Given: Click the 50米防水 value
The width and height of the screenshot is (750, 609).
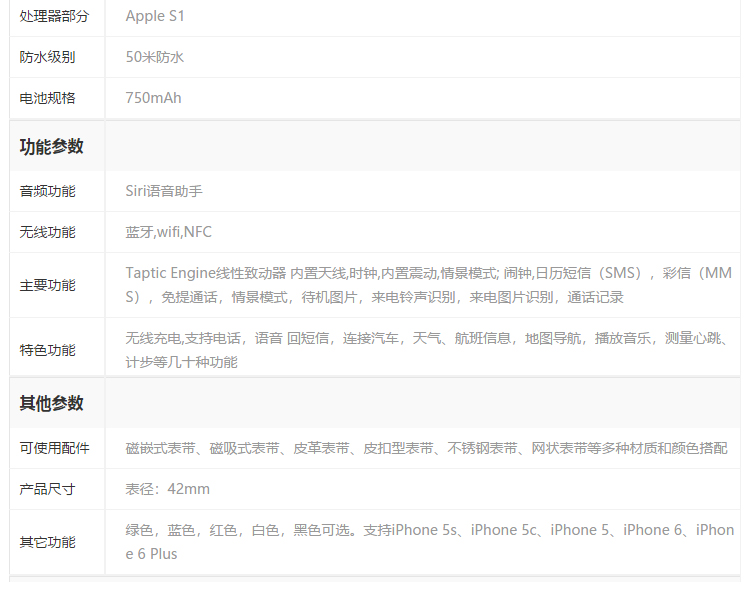Looking at the screenshot, I should click(154, 57).
